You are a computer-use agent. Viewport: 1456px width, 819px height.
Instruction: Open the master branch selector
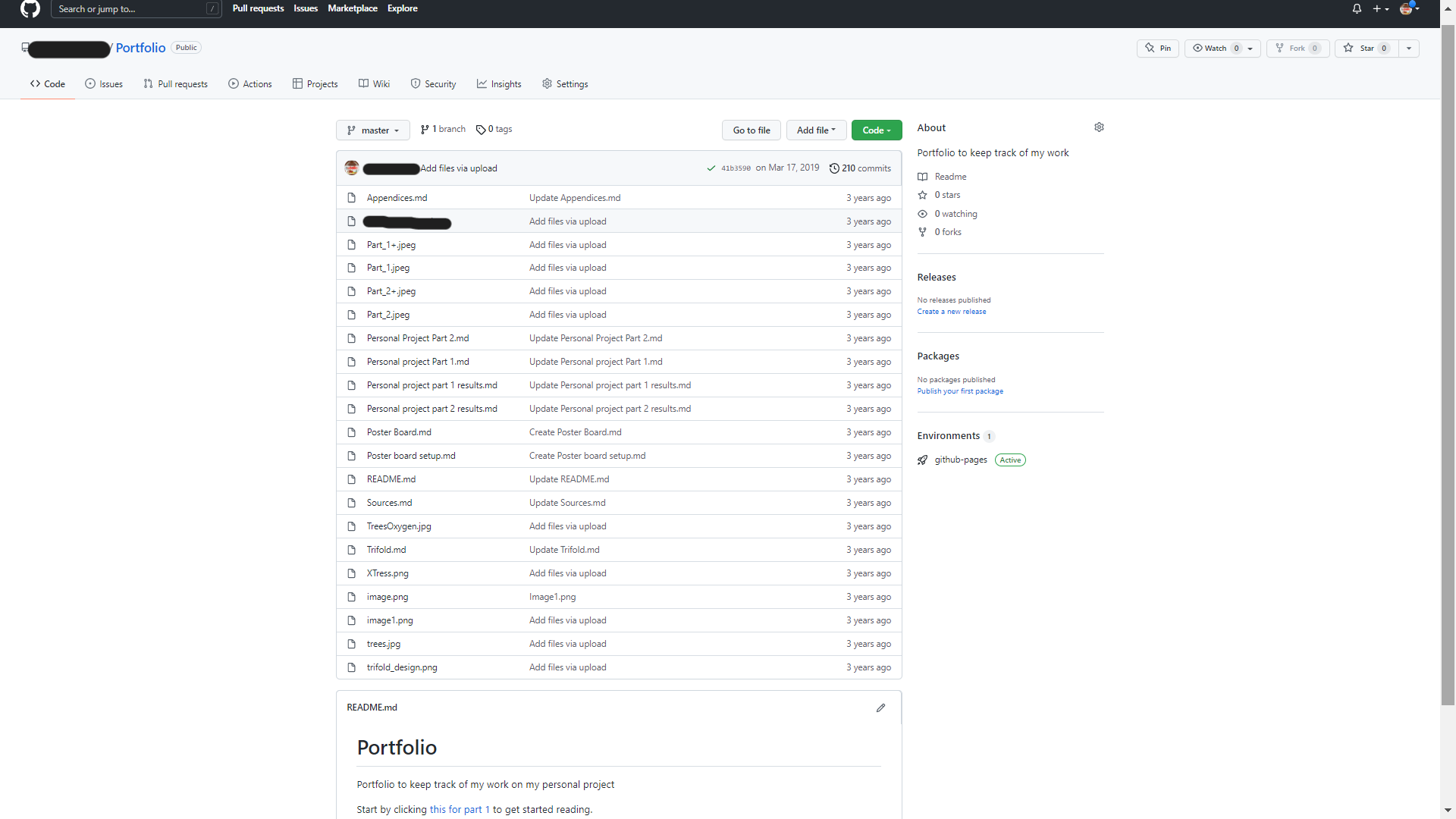(372, 130)
